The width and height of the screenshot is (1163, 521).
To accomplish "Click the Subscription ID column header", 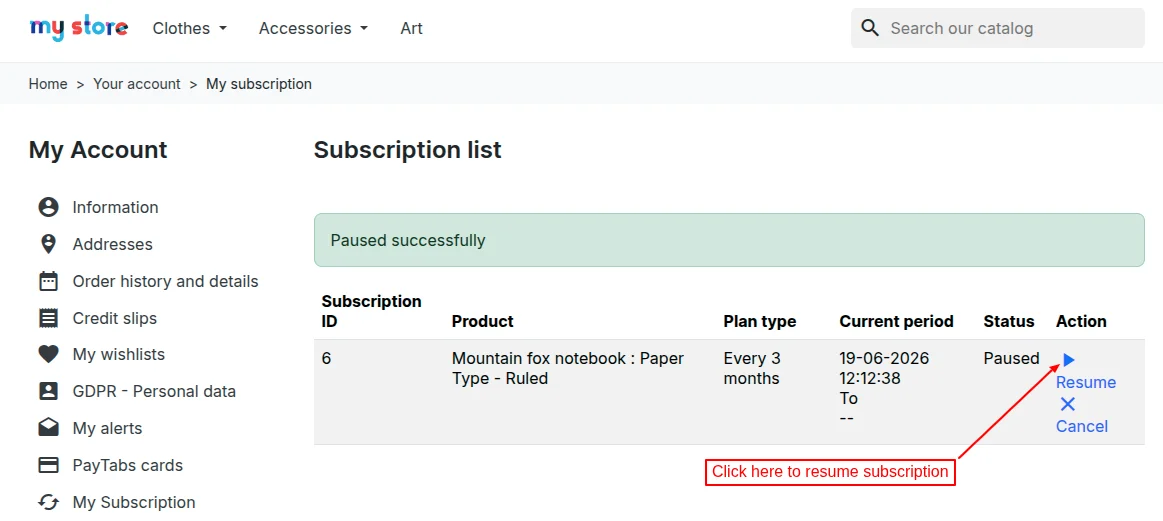I will click(x=372, y=312).
